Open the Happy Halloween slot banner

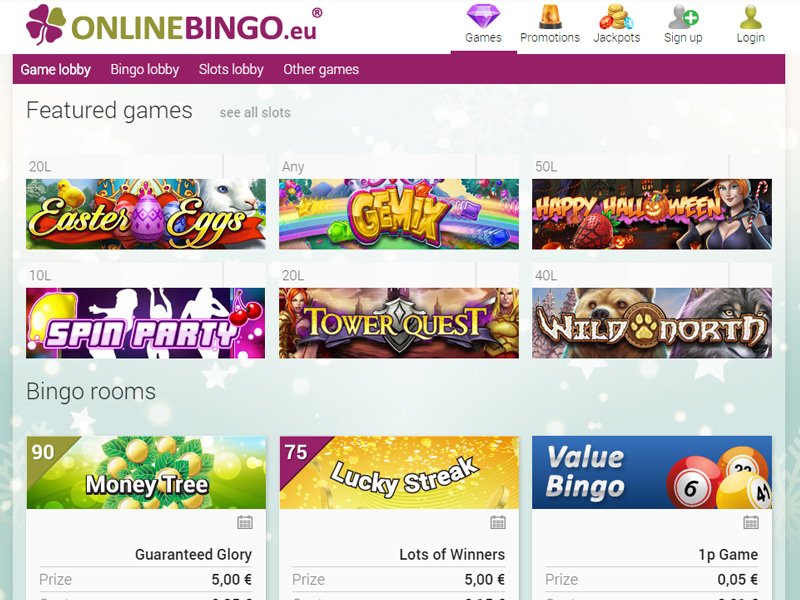652,214
